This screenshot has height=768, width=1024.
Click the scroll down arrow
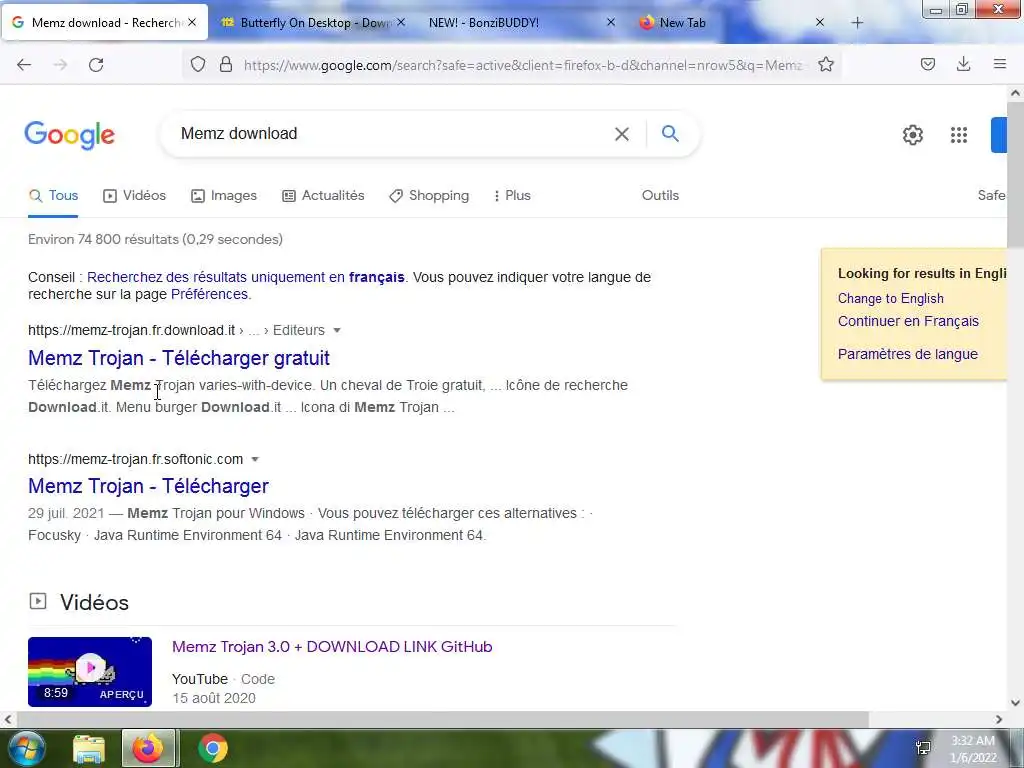tap(1015, 703)
